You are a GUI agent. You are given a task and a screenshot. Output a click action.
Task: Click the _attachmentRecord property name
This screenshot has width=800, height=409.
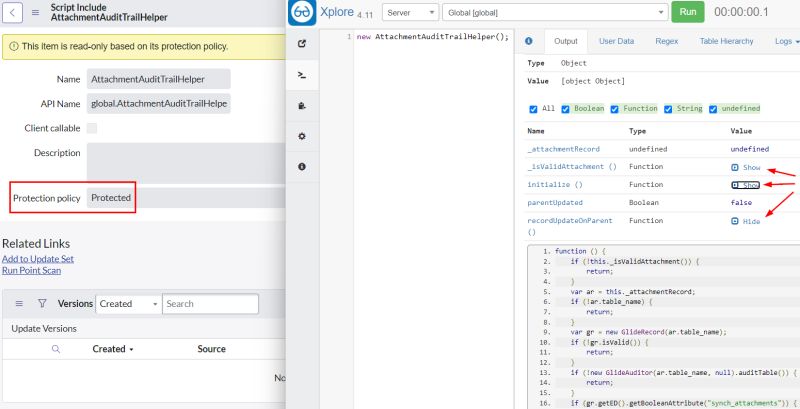click(x=563, y=149)
